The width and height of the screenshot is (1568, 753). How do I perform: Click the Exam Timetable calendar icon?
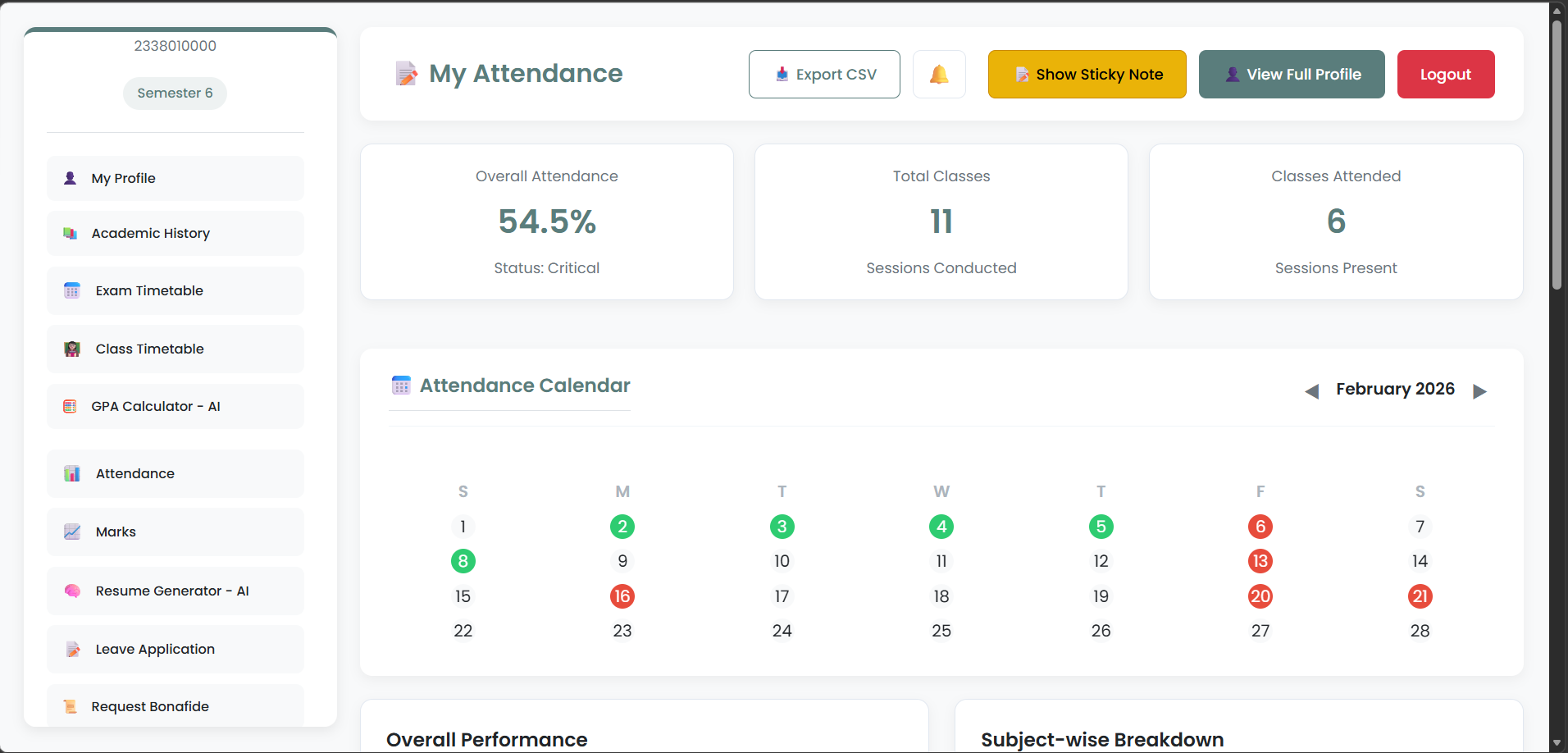pyautogui.click(x=72, y=291)
